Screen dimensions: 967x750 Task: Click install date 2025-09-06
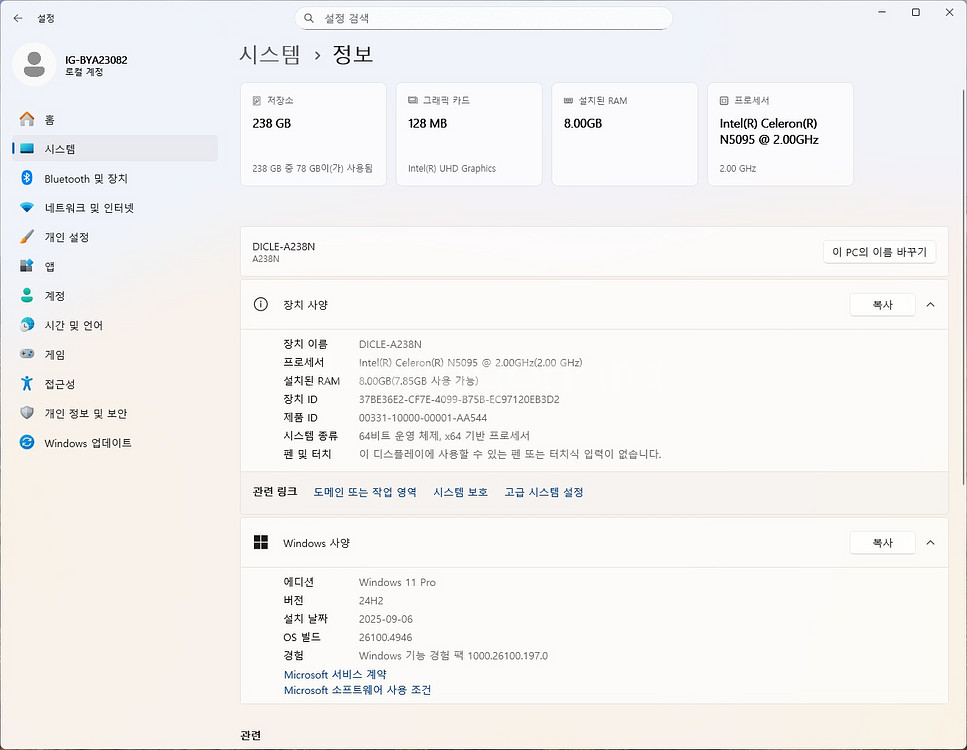386,619
